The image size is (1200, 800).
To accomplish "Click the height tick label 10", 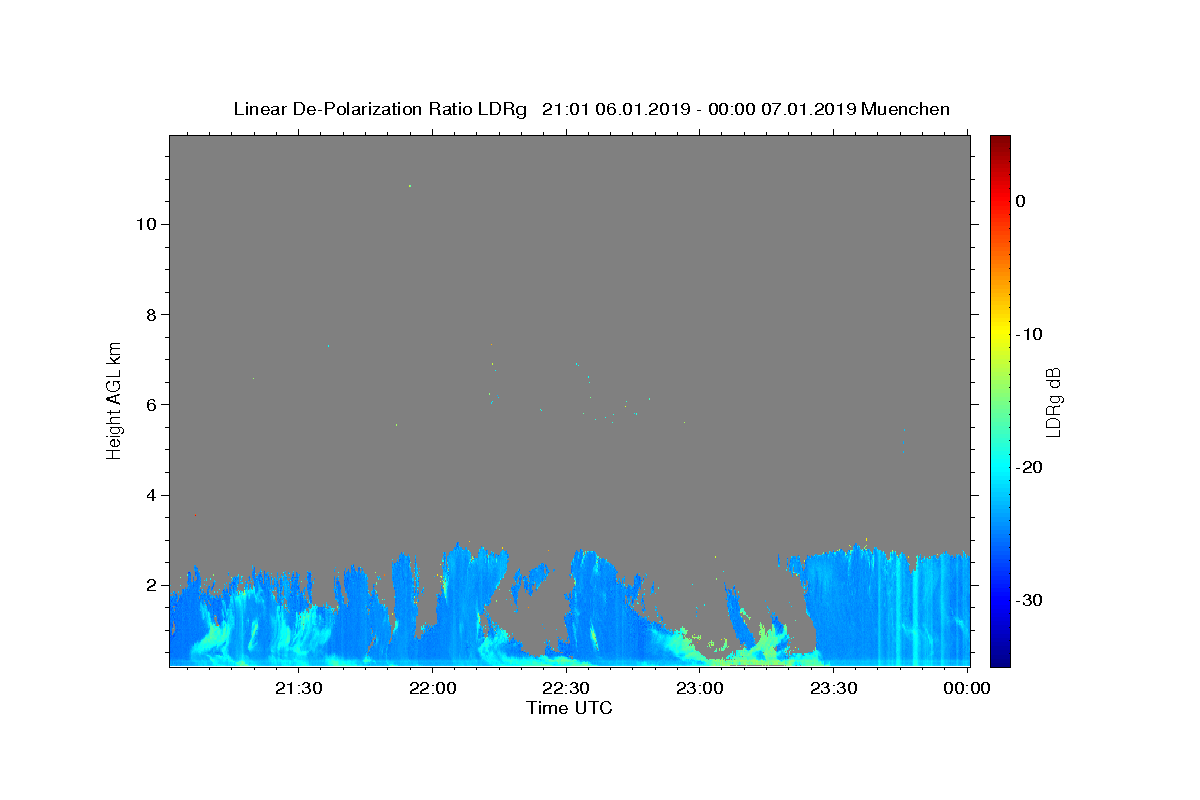I will 146,224.
